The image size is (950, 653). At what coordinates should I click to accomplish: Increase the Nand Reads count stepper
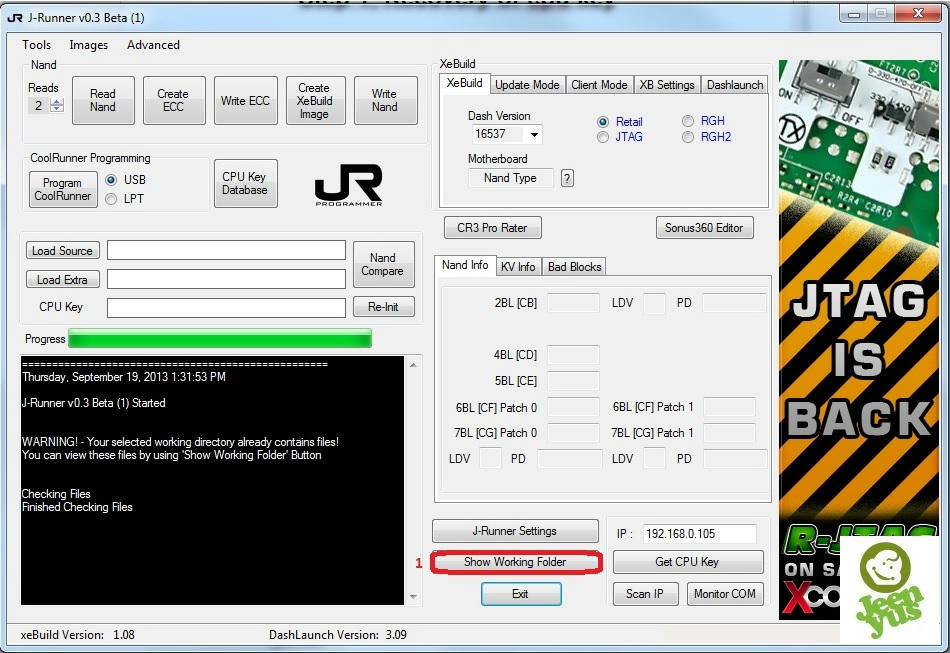57,102
